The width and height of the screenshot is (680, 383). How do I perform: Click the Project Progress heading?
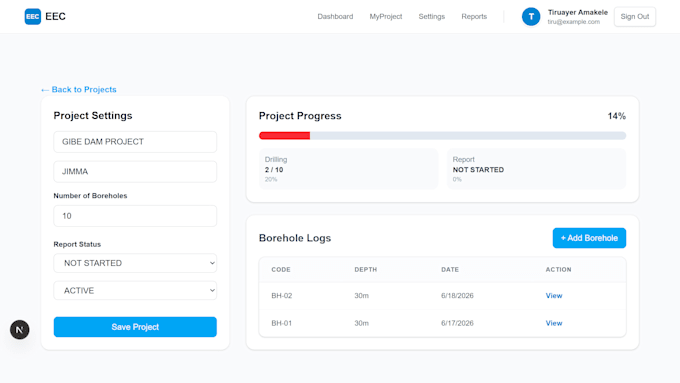(x=300, y=116)
